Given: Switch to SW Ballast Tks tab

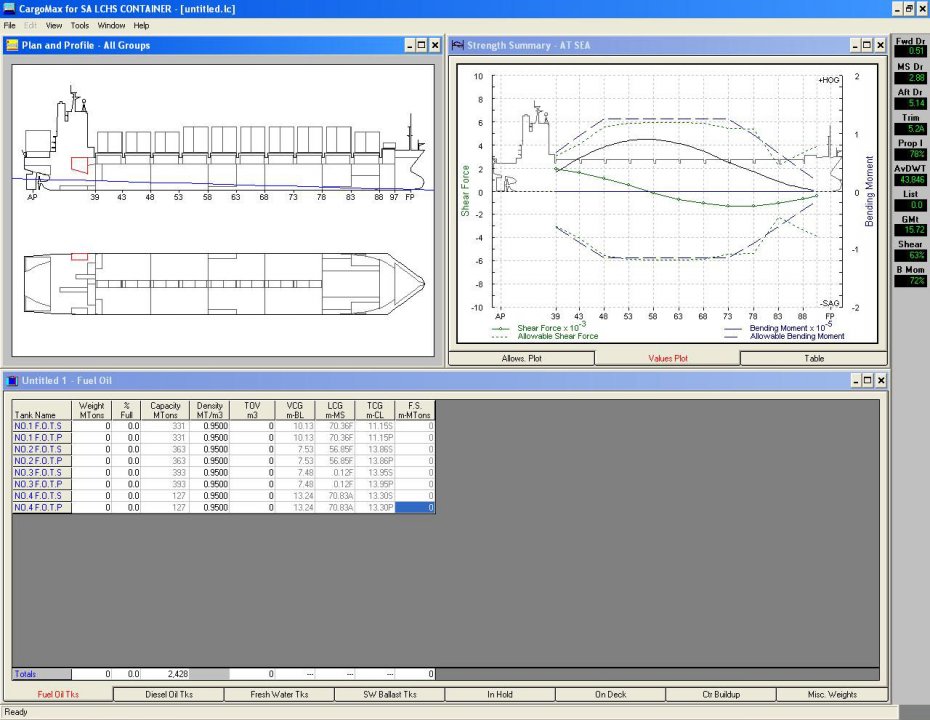Looking at the screenshot, I should (x=390, y=694).
